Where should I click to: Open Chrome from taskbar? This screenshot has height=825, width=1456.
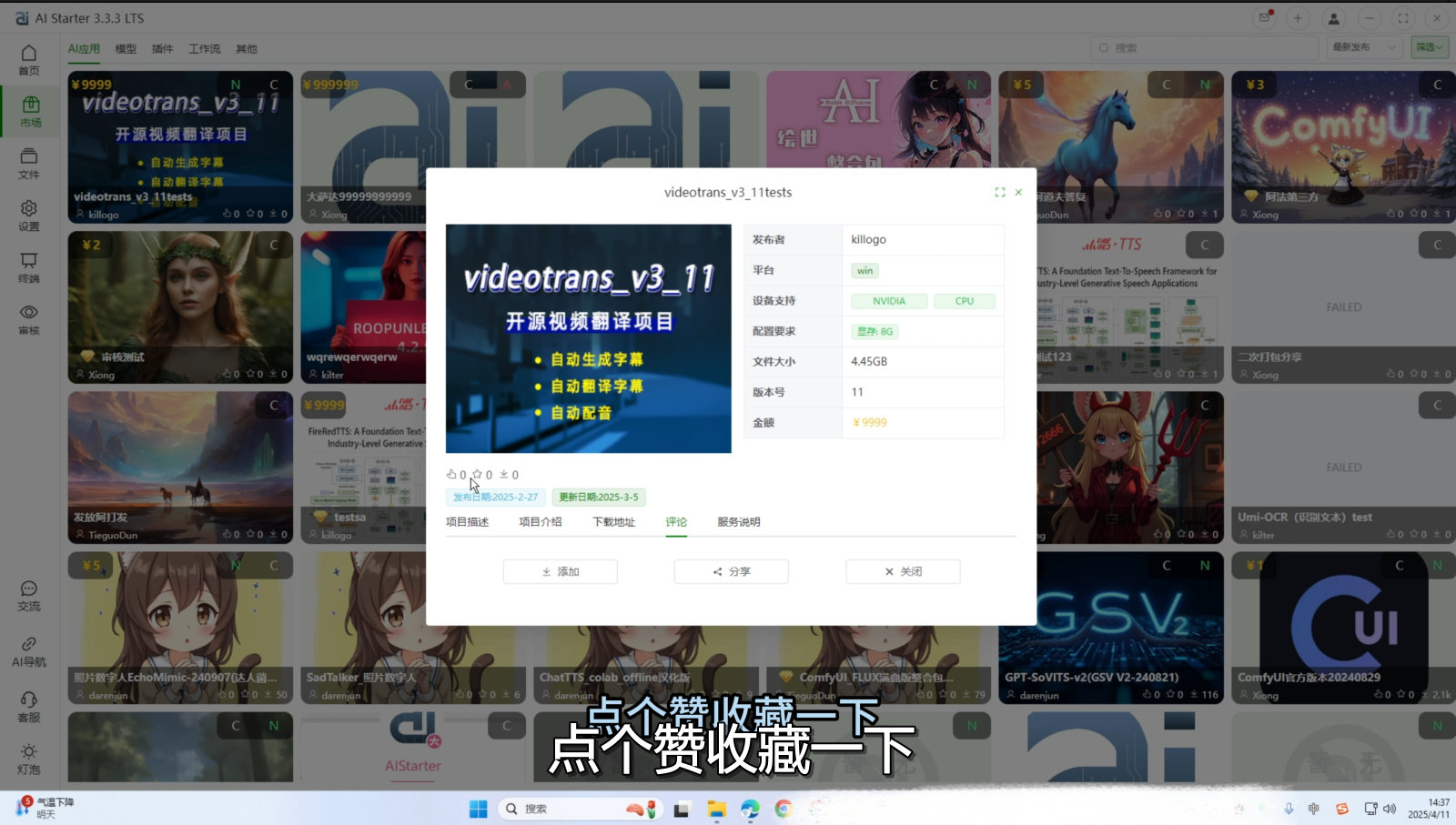784,809
